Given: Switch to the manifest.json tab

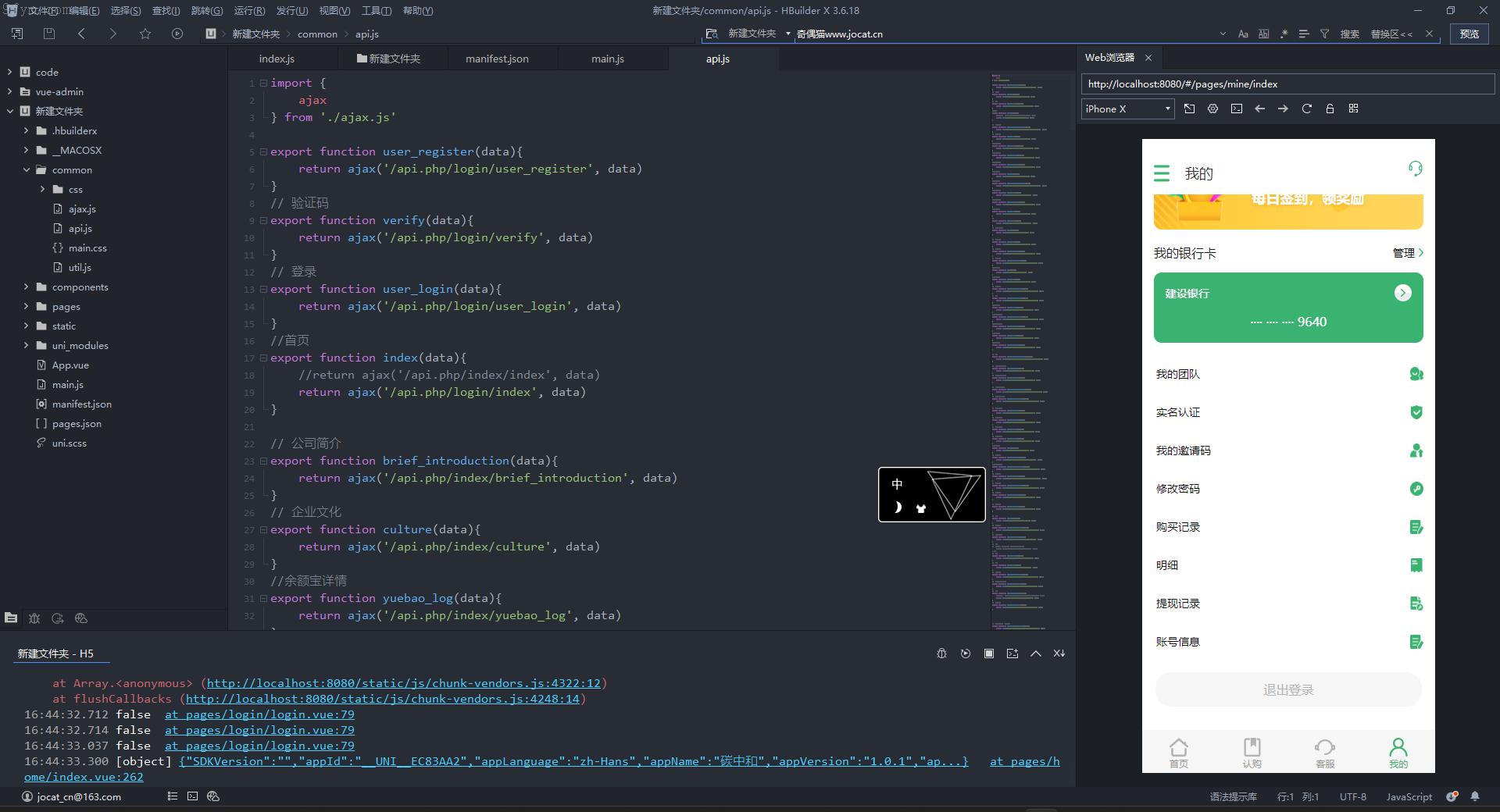Looking at the screenshot, I should click(x=497, y=59).
